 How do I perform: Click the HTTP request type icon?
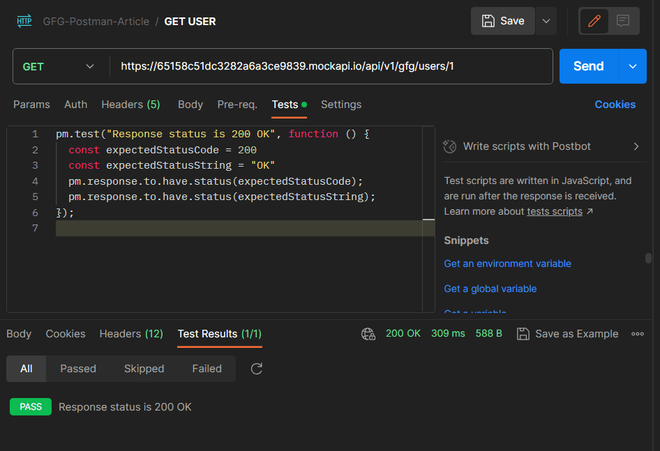22,21
